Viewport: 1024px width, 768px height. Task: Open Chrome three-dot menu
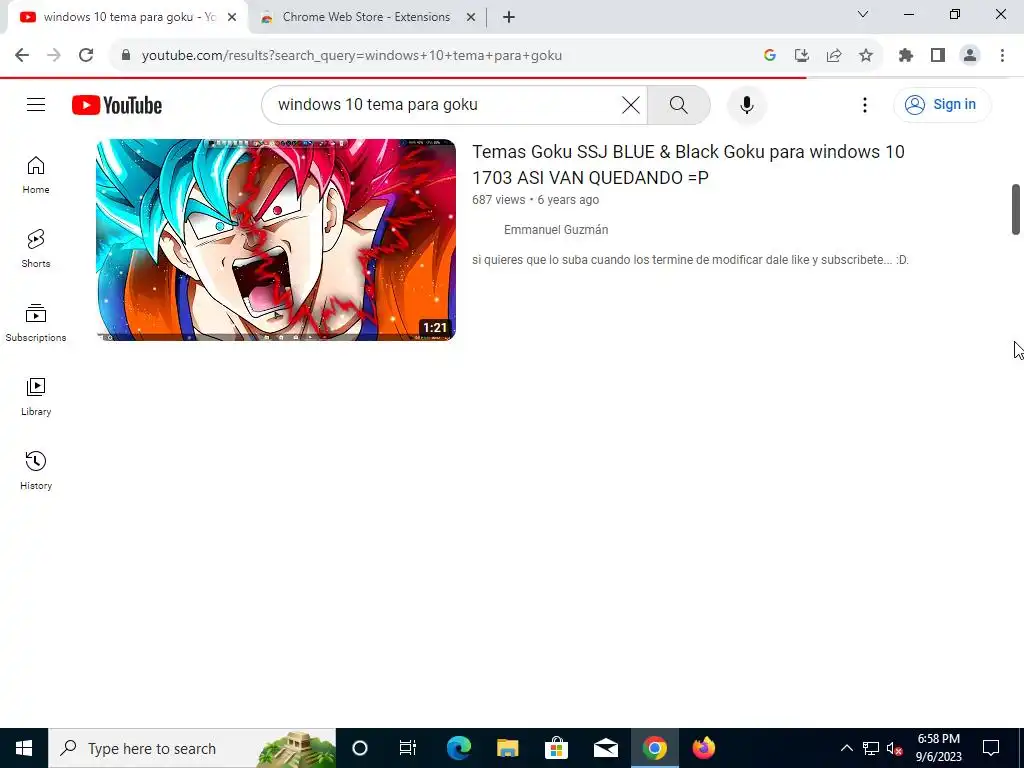(1002, 55)
